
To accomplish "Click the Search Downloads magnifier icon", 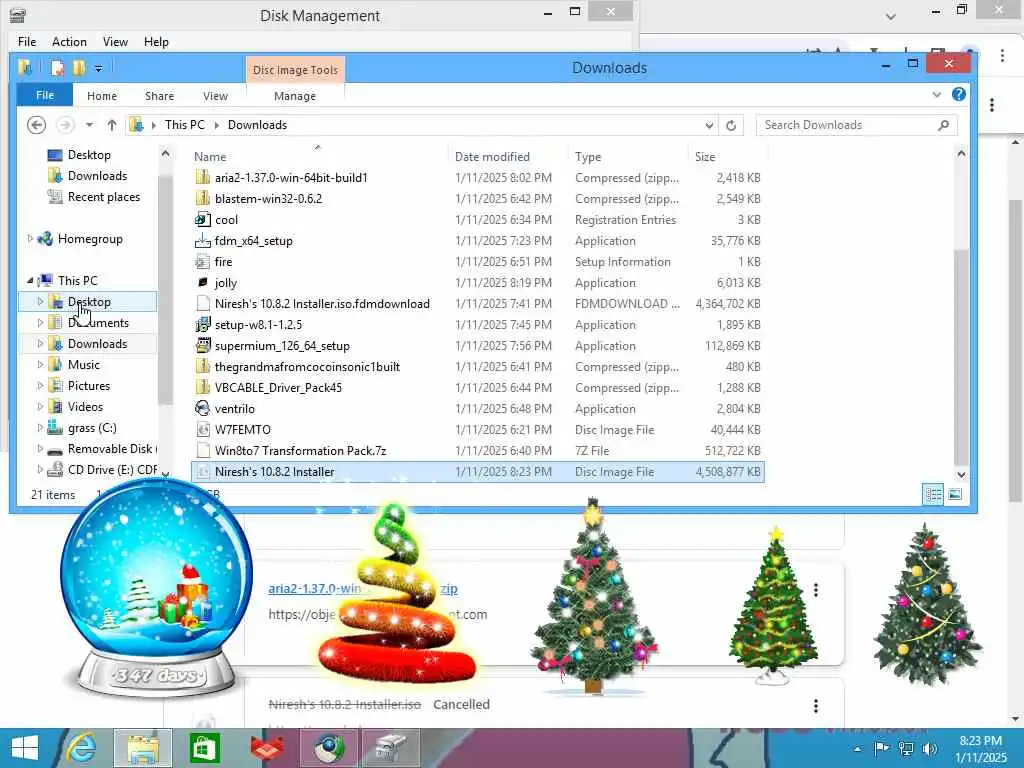I will (x=943, y=125).
